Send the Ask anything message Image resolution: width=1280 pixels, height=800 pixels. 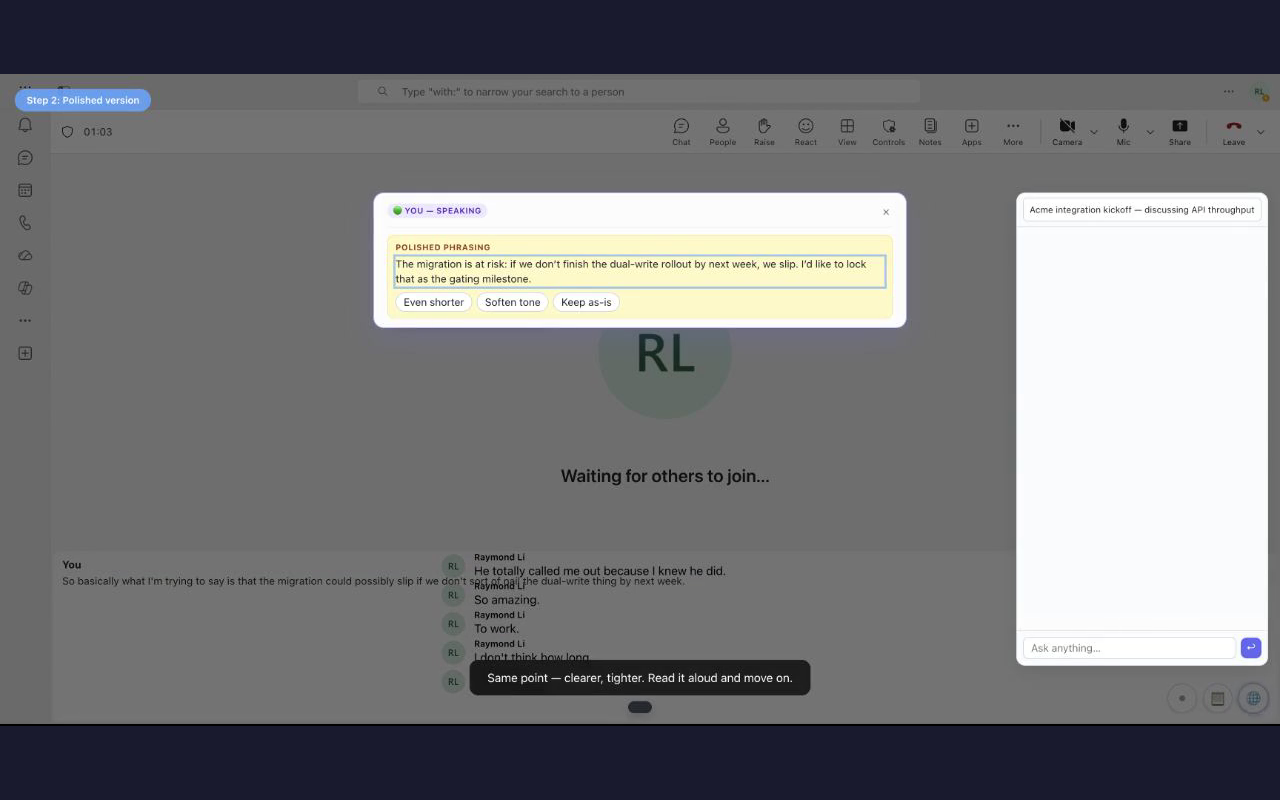[1250, 648]
